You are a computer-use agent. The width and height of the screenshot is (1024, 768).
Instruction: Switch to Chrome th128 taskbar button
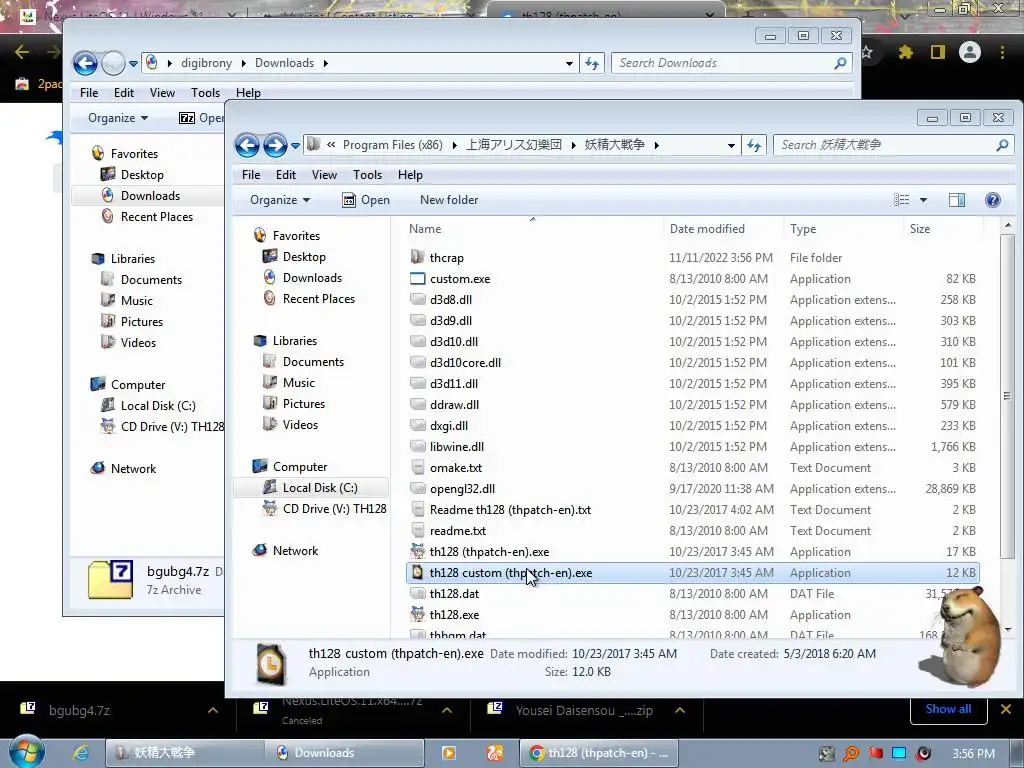click(599, 753)
